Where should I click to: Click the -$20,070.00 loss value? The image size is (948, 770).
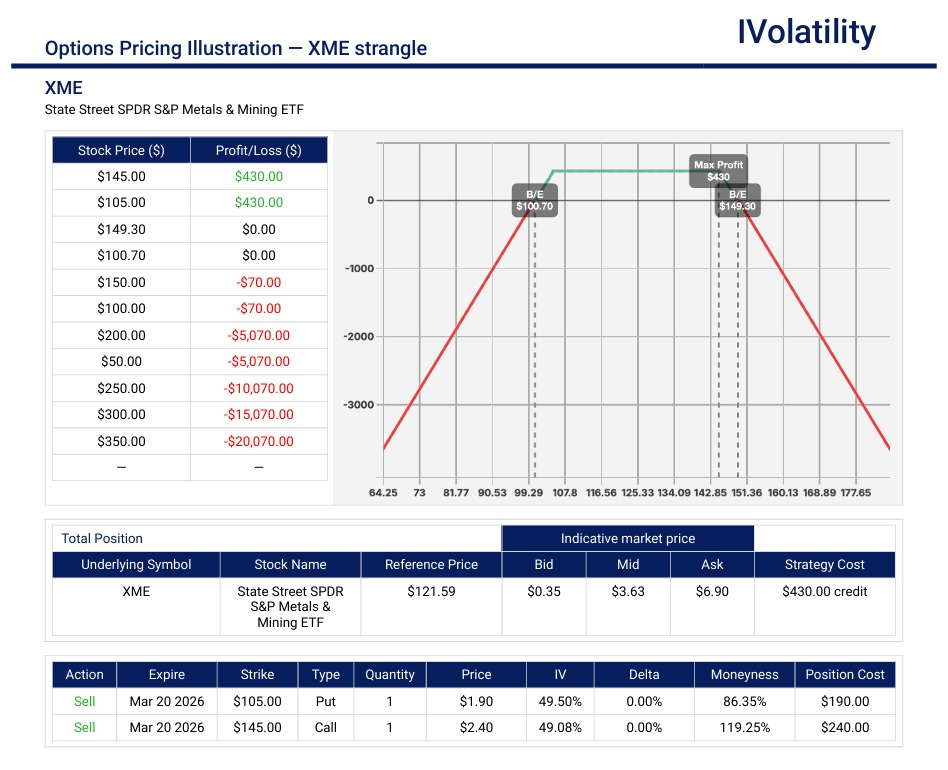(258, 441)
